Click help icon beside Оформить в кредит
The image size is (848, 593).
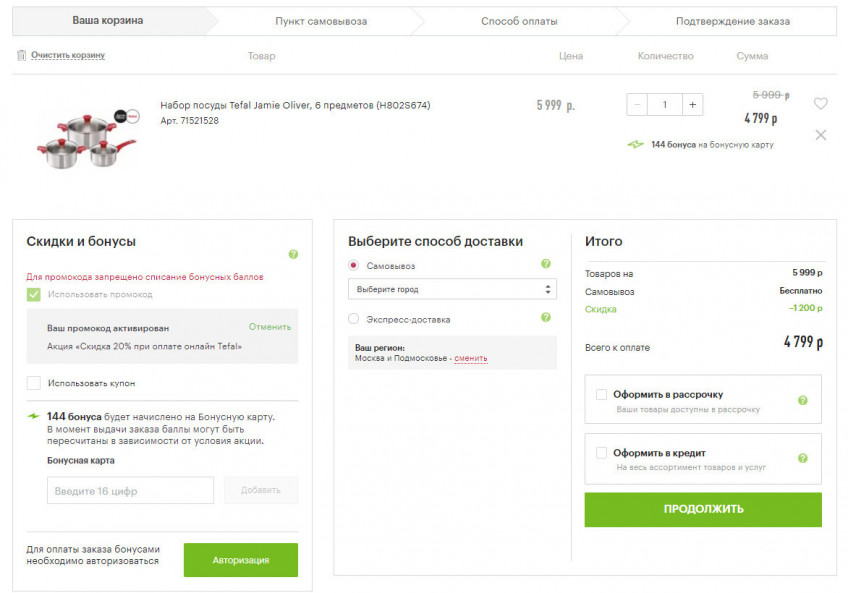pos(802,459)
